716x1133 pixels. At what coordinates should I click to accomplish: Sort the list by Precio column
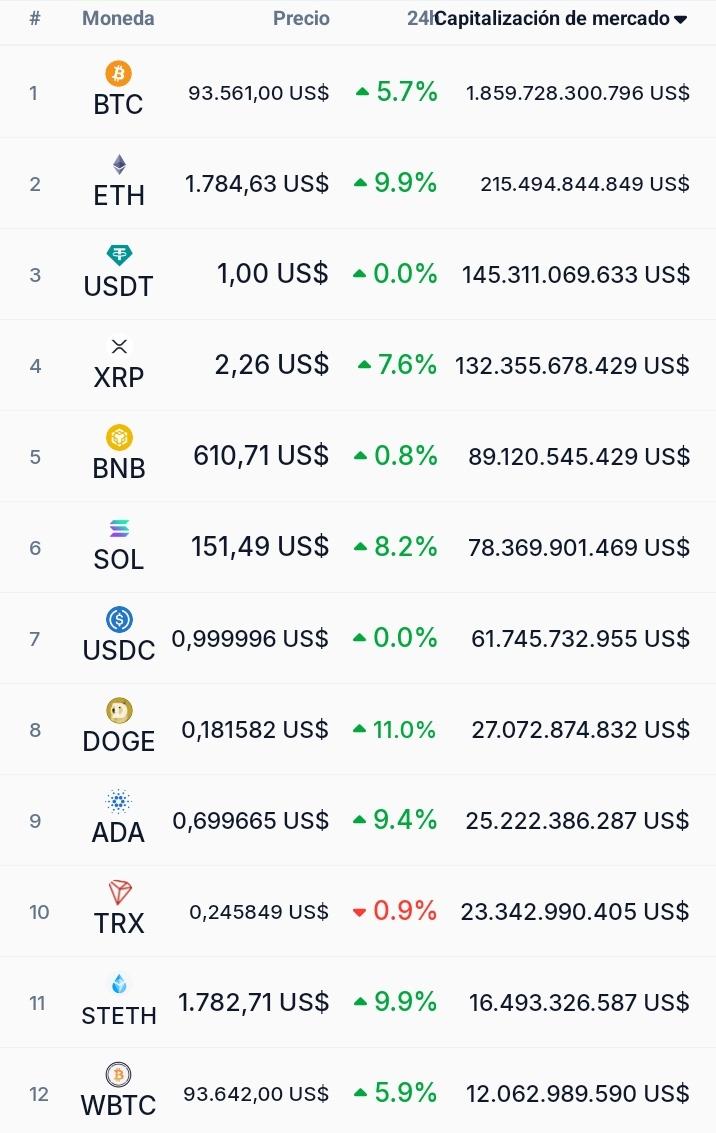tap(301, 18)
